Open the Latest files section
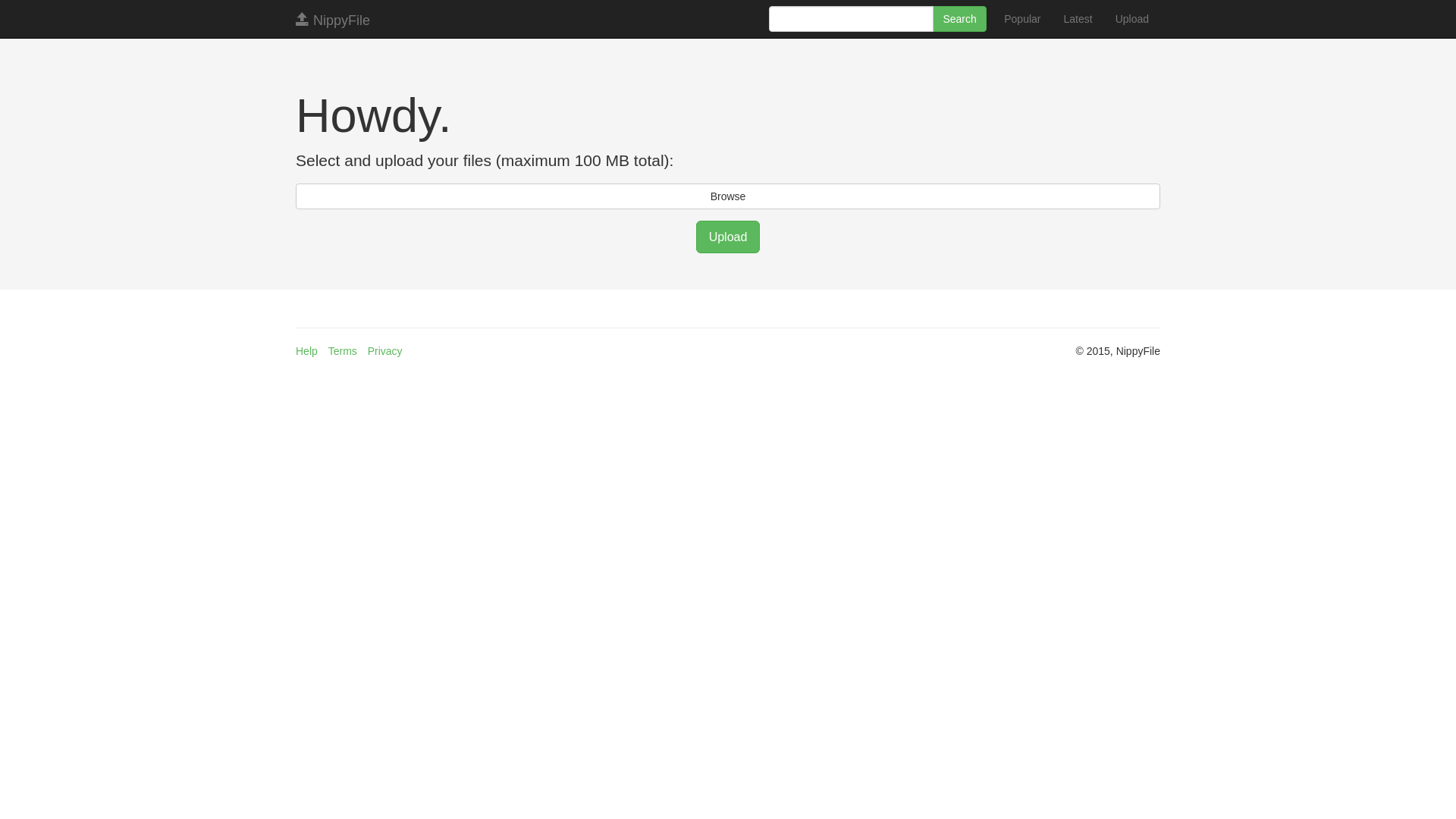Viewport: 1456px width, 819px height. [x=1077, y=18]
